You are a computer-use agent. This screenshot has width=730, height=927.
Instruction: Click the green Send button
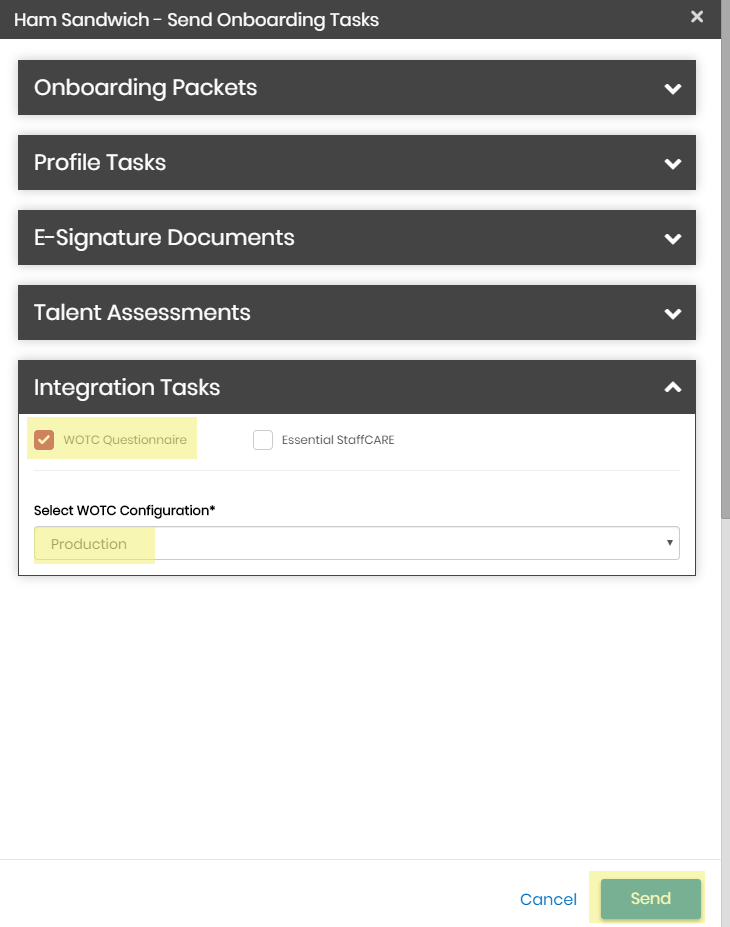pos(650,899)
